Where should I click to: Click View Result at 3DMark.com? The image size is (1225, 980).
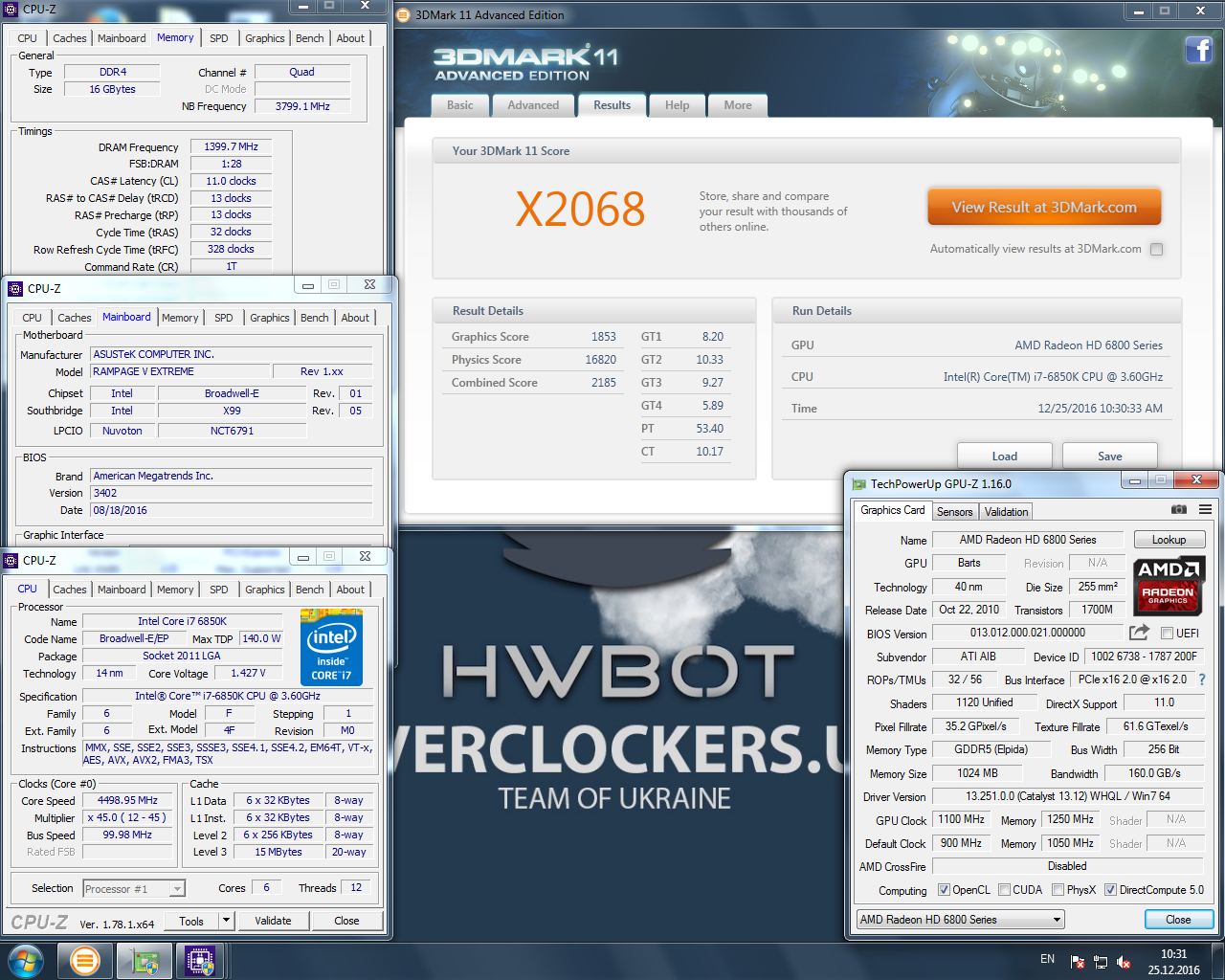click(x=1044, y=207)
